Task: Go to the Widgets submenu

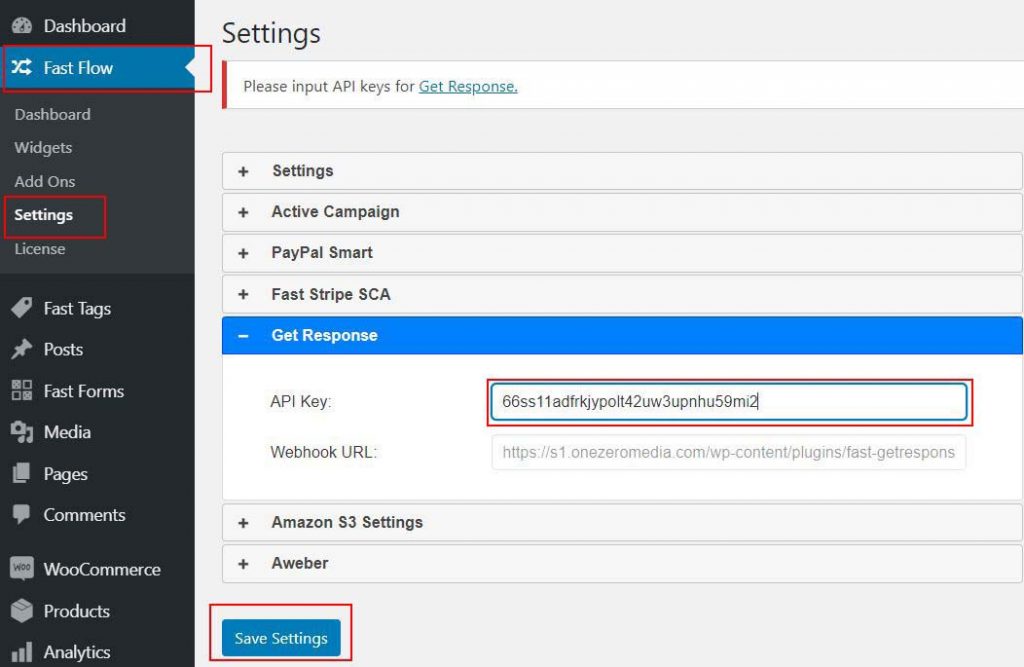Action: tap(43, 148)
